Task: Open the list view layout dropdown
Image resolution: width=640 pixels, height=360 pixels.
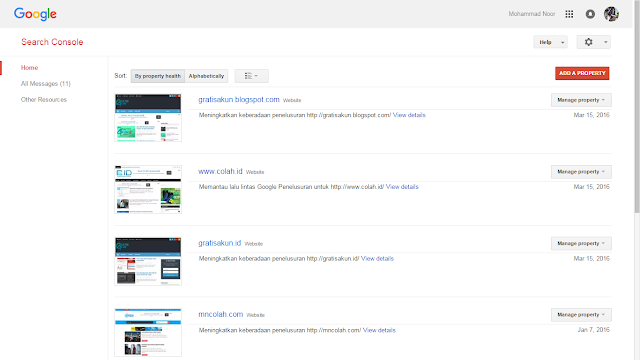Action: pos(251,76)
